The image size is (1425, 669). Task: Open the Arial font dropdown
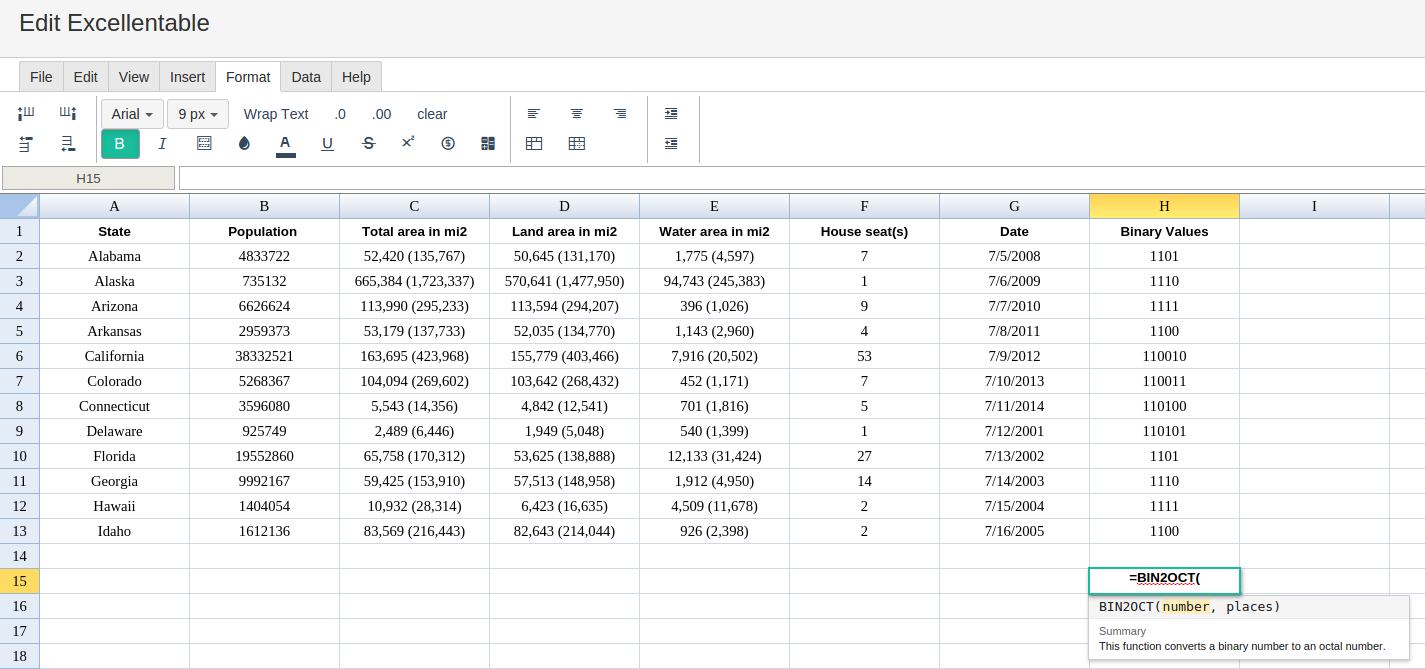(132, 114)
